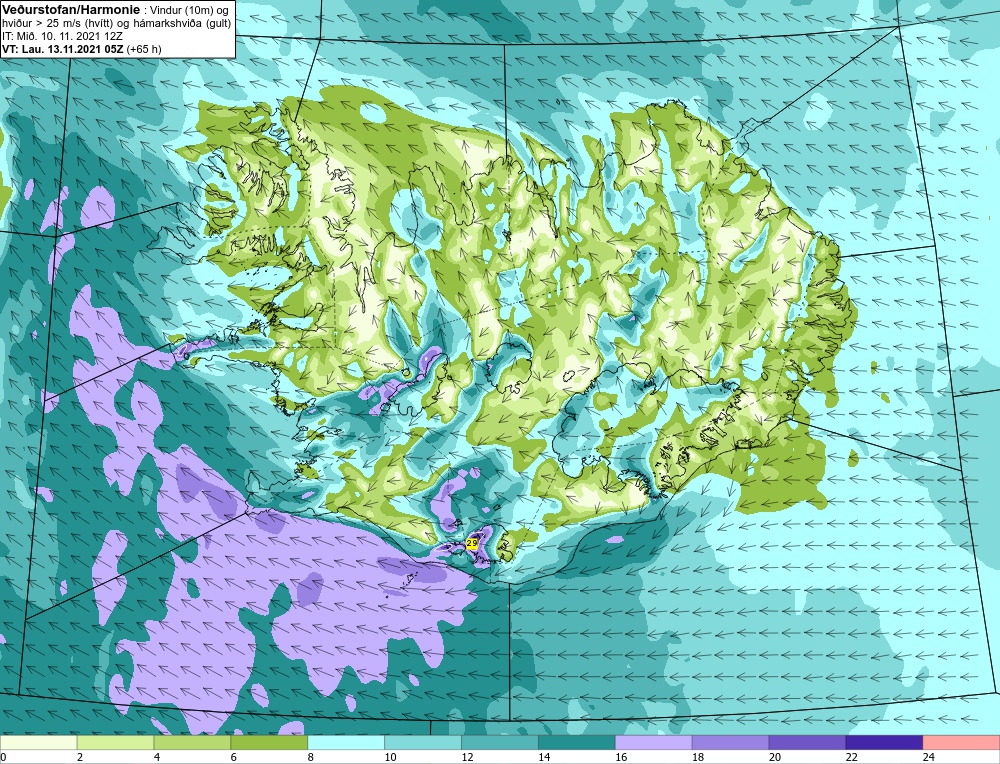The width and height of the screenshot is (1000, 764).
Task: Click the 8–10 m/s pale cyan swatch
Action: 346,742
